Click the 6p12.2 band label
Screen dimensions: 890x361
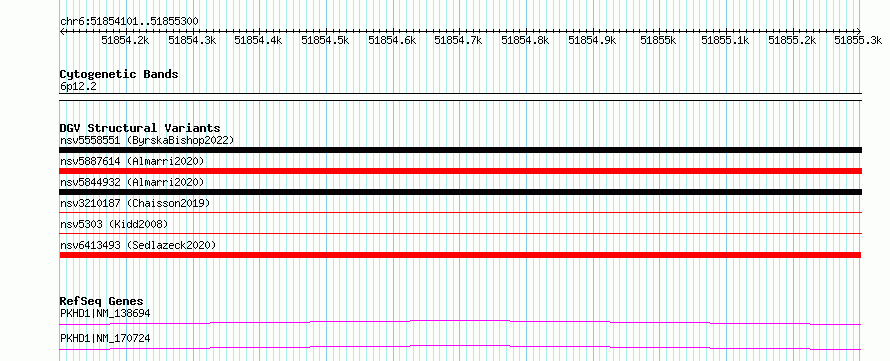[x=77, y=87]
